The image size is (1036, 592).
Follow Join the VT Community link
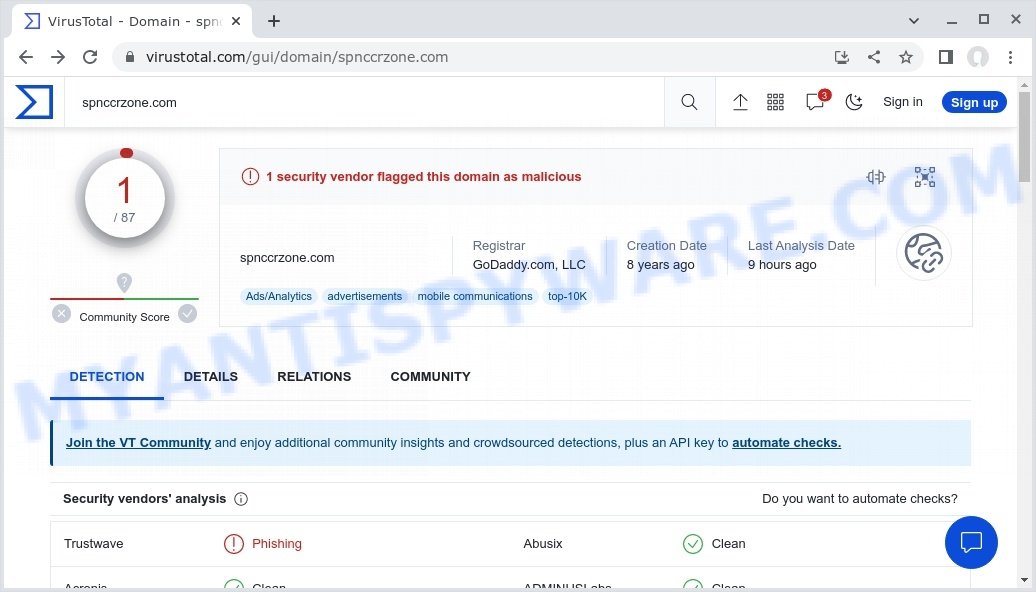point(138,443)
